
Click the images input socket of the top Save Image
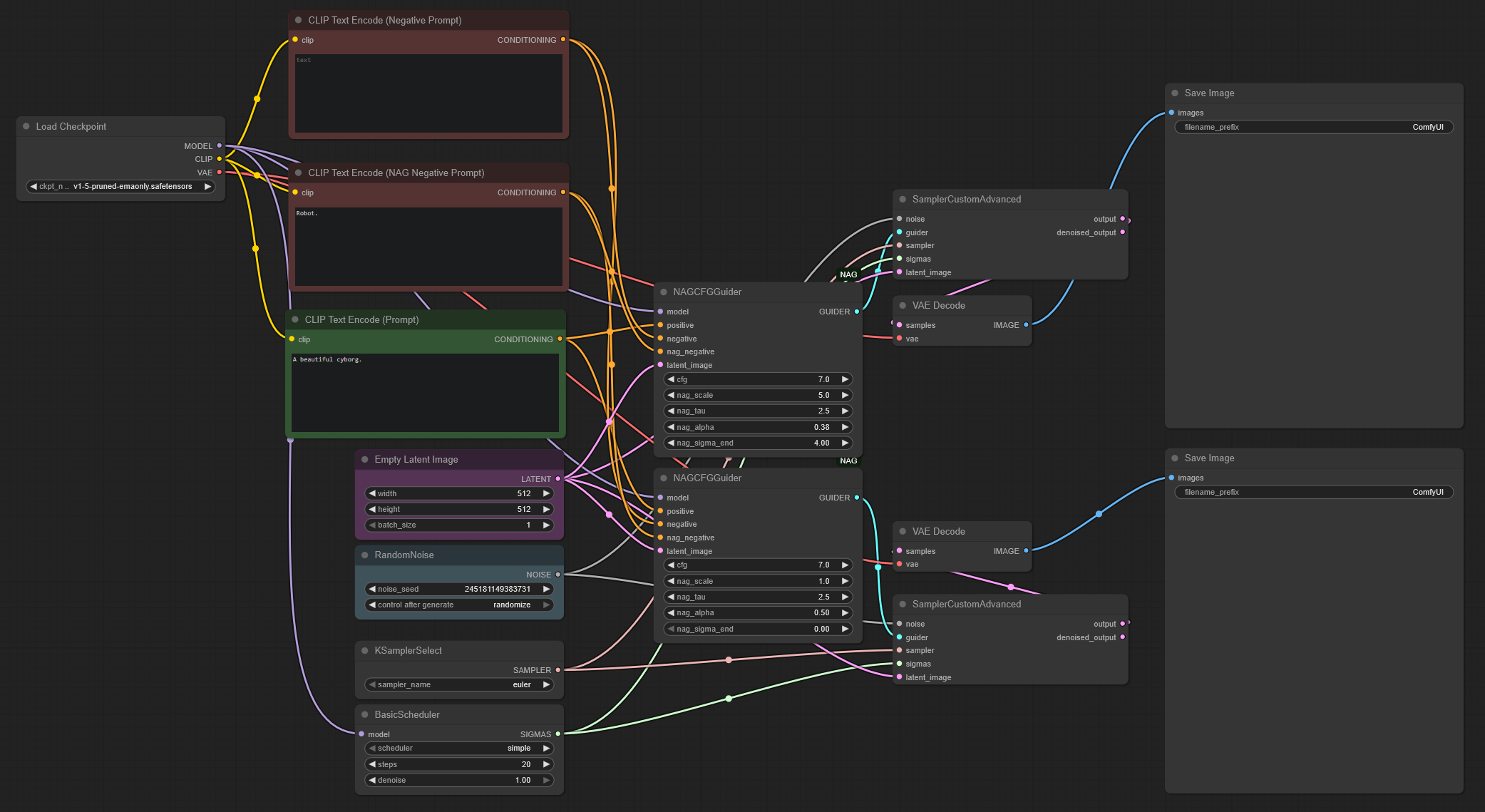[1171, 112]
